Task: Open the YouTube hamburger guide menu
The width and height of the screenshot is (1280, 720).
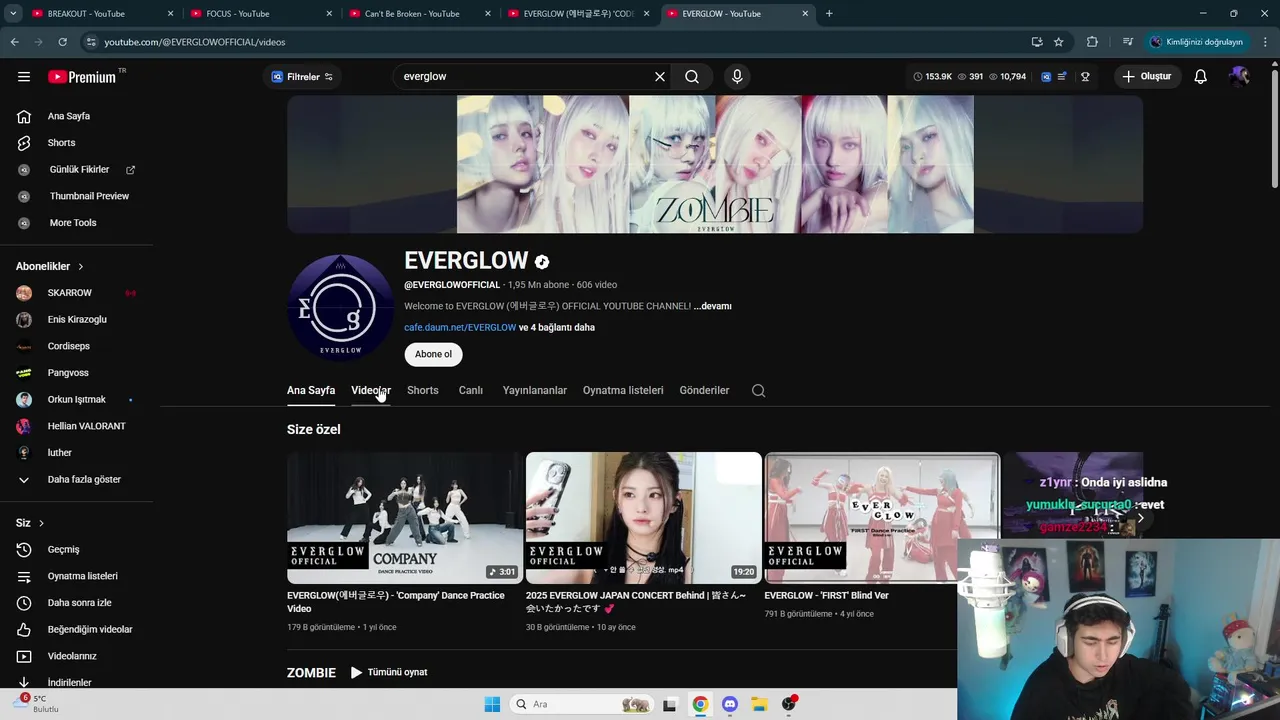Action: point(24,77)
